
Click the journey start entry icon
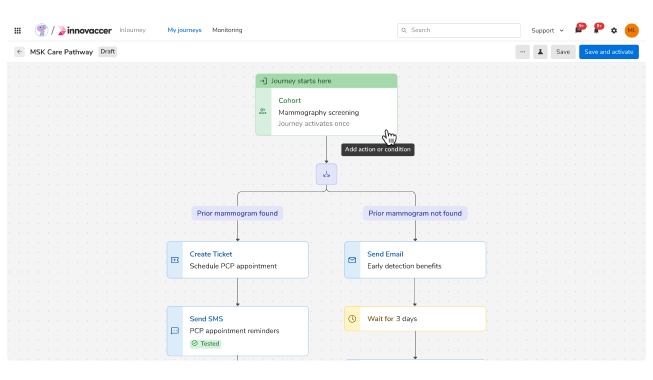[x=264, y=81]
